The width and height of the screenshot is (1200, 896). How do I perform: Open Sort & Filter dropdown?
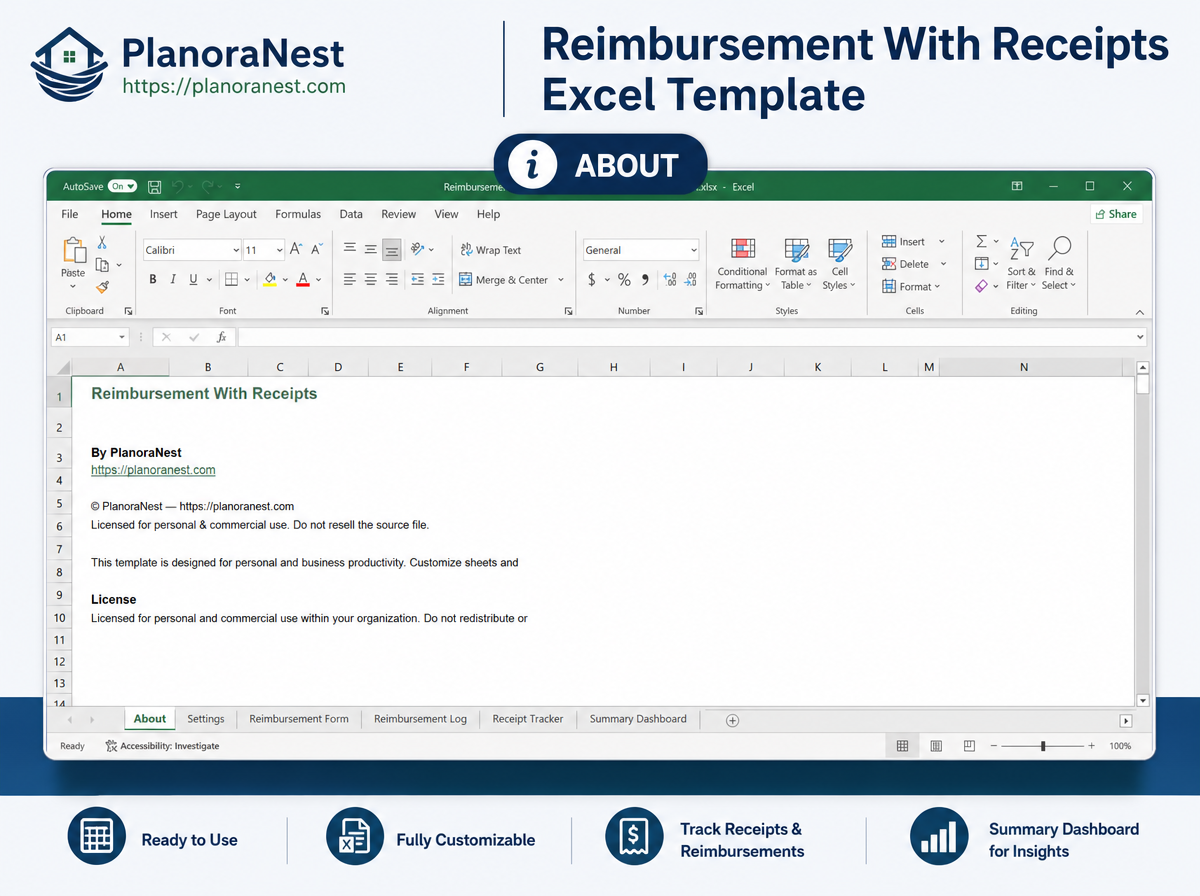coord(1022,264)
